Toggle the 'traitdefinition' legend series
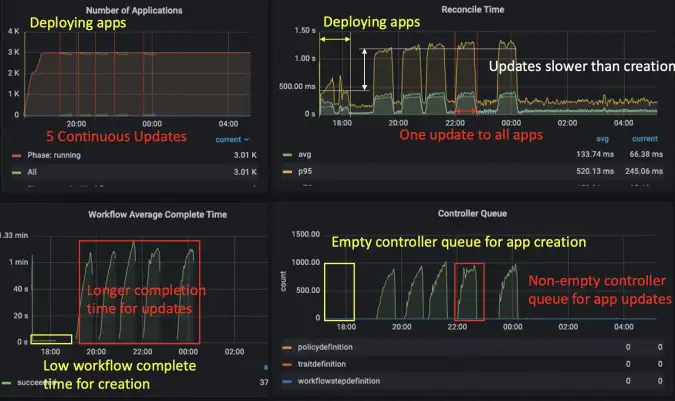Screen dimensions: 675x401 (322, 364)
